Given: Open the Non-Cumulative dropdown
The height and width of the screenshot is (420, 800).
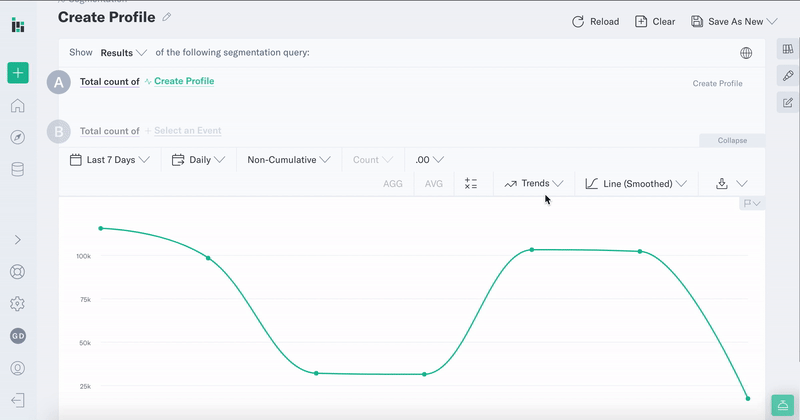Looking at the screenshot, I should click(289, 160).
